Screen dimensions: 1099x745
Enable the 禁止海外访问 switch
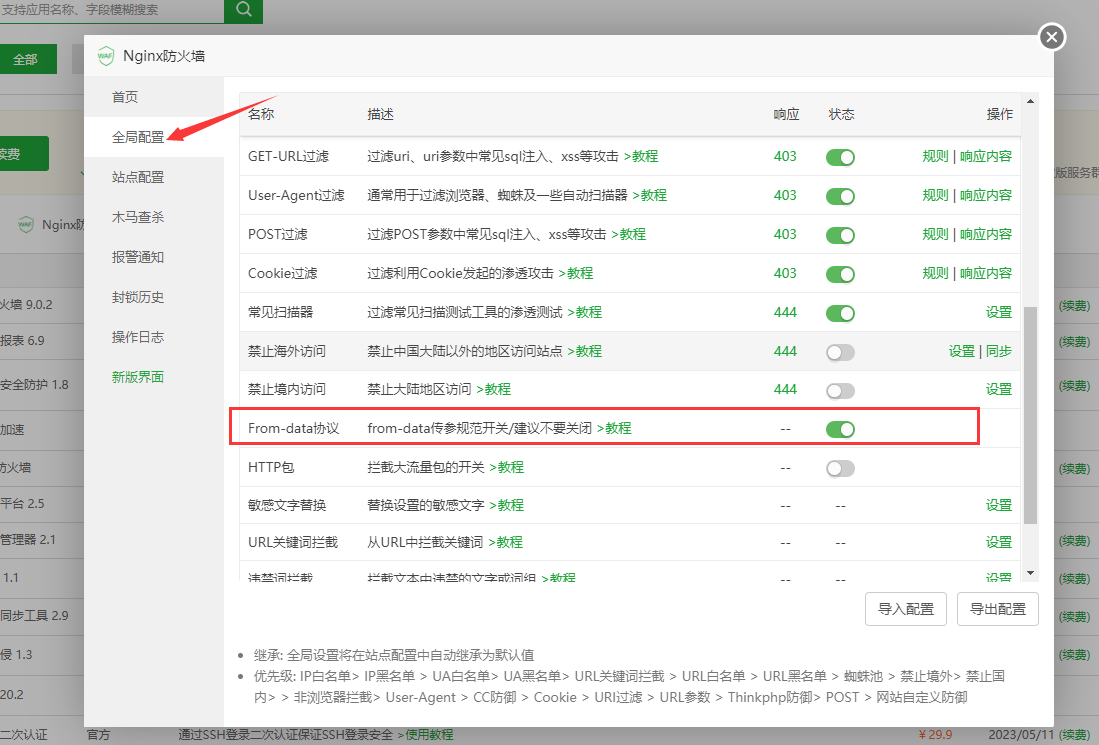(x=840, y=353)
